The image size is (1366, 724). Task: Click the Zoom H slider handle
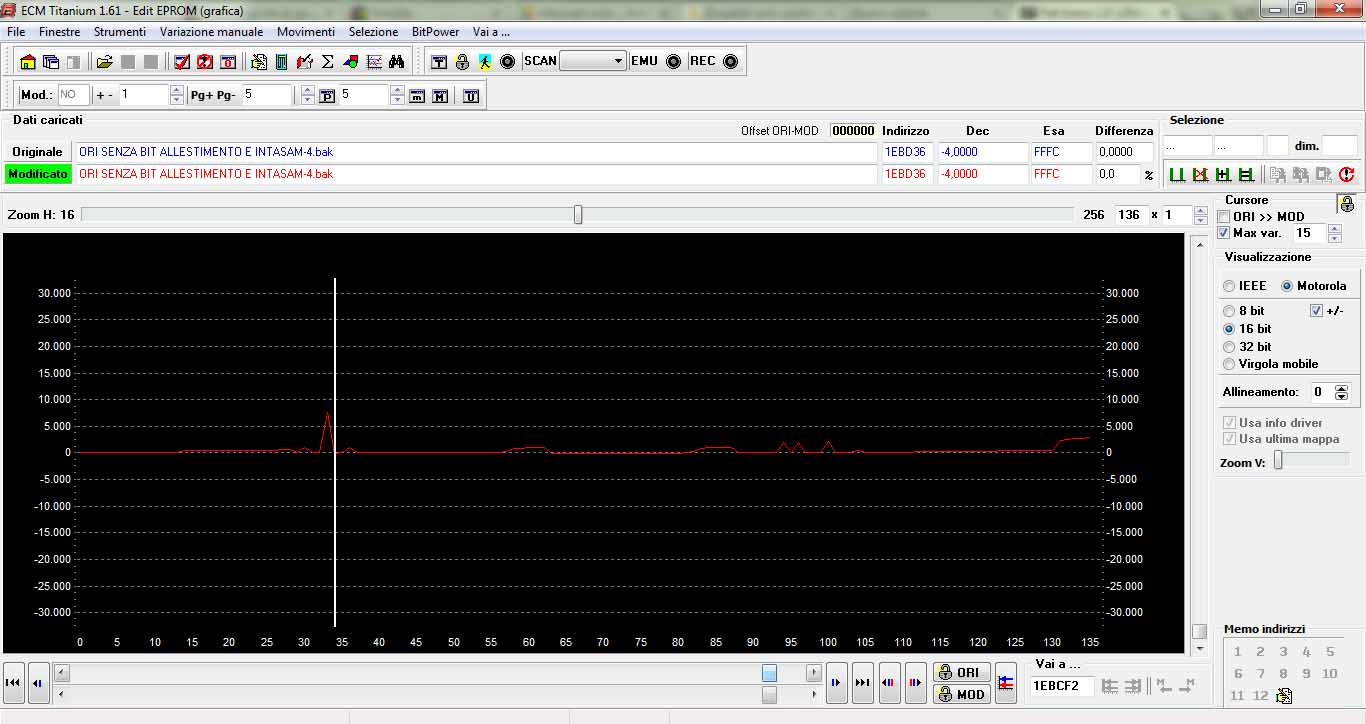click(578, 215)
